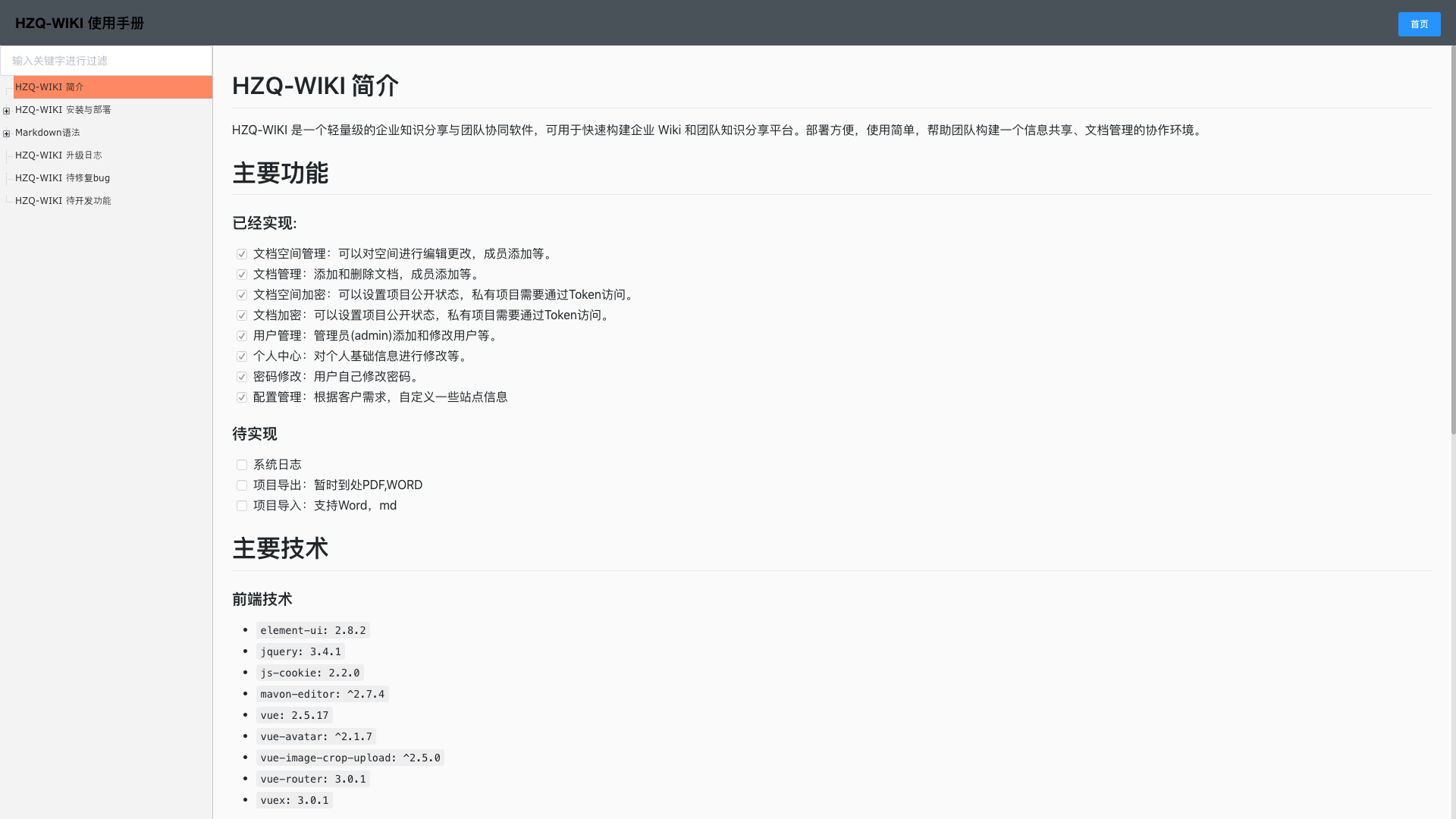
Task: Toggle the 个人中心 checkbox
Action: click(x=242, y=356)
